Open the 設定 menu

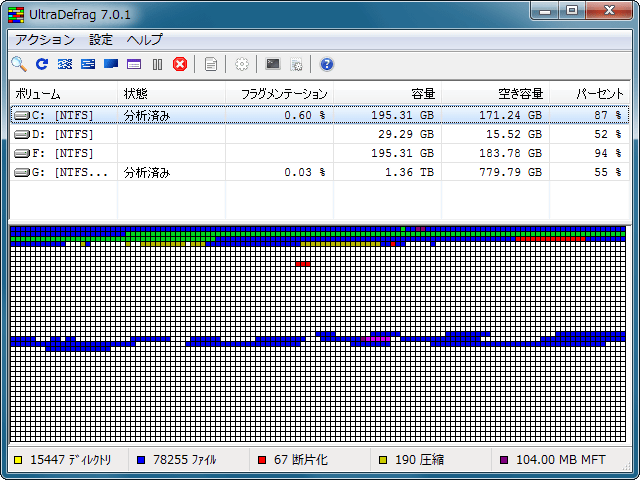(x=101, y=40)
